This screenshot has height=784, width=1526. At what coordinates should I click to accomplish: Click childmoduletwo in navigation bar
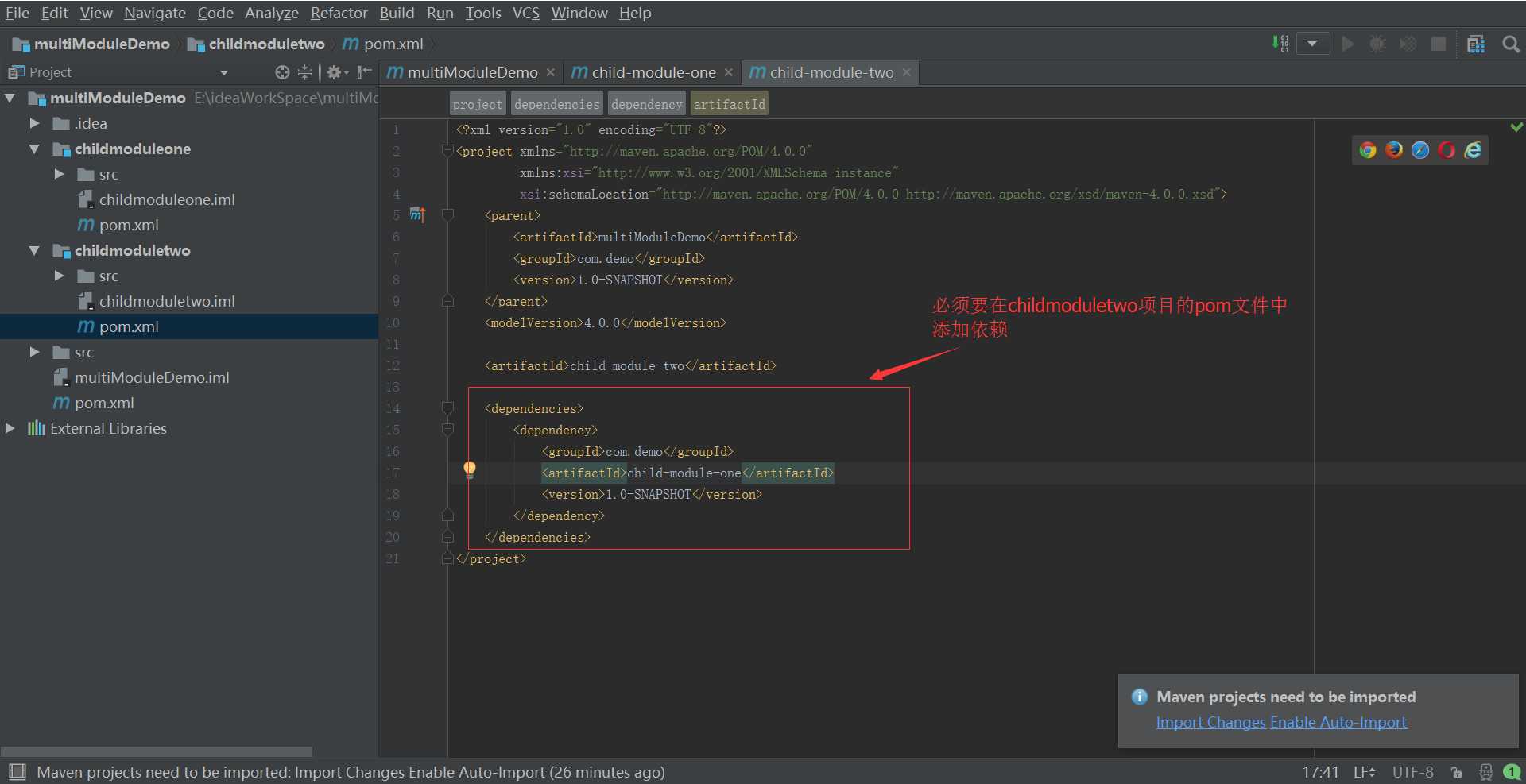point(256,44)
